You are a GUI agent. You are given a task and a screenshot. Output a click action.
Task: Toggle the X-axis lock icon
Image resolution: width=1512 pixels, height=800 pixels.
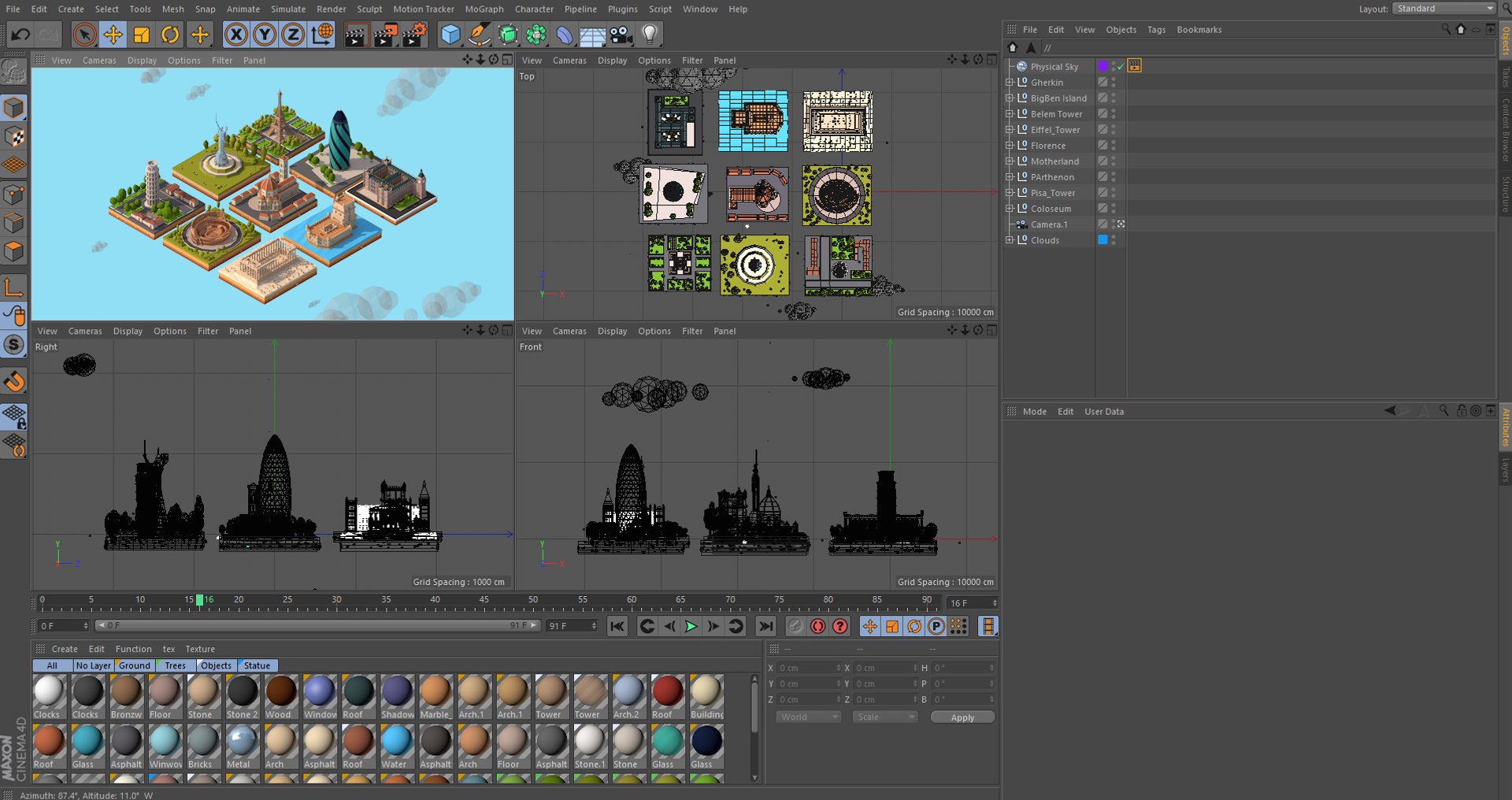(235, 35)
